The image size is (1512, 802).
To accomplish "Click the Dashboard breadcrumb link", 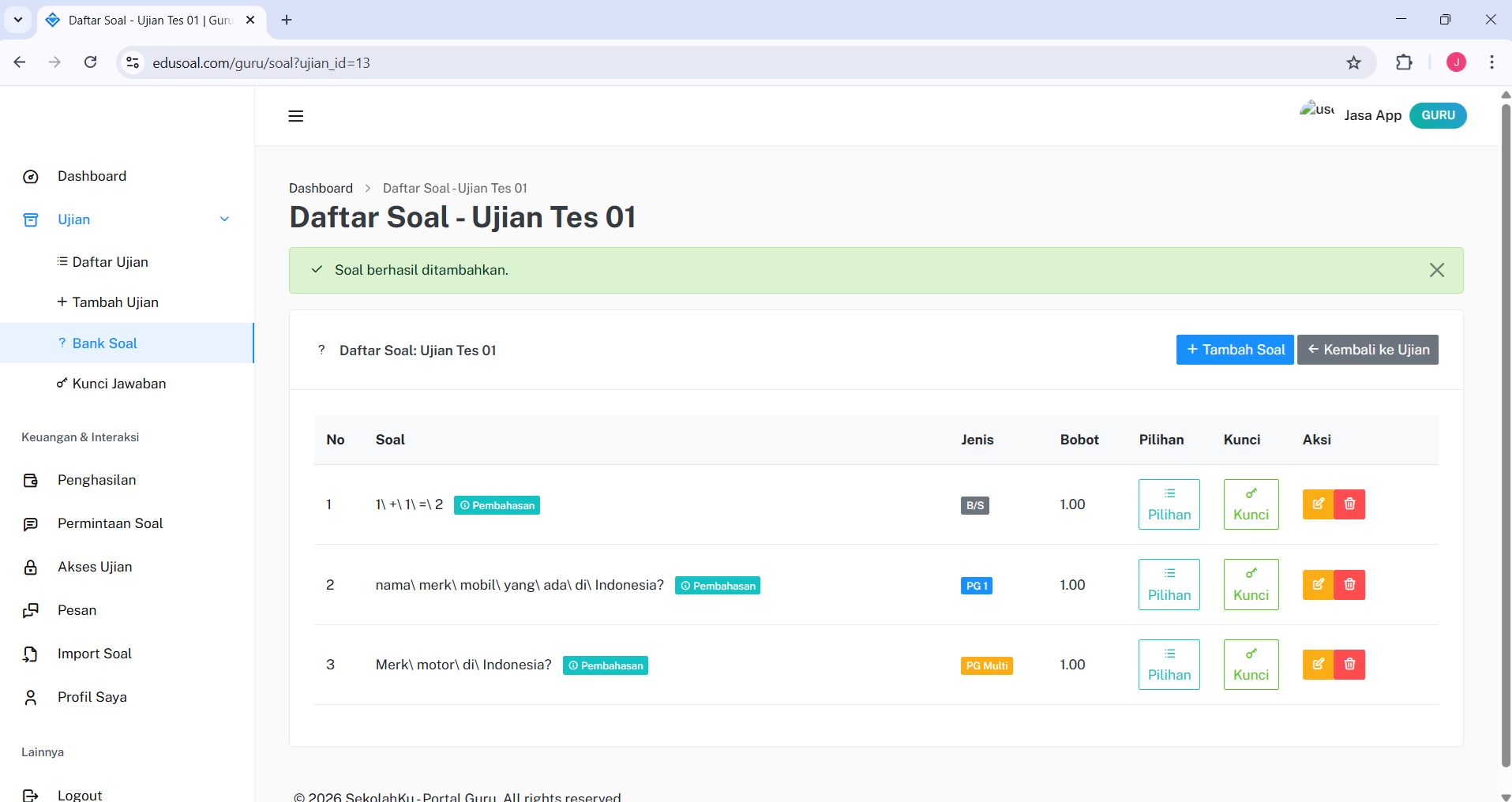I will coord(321,188).
